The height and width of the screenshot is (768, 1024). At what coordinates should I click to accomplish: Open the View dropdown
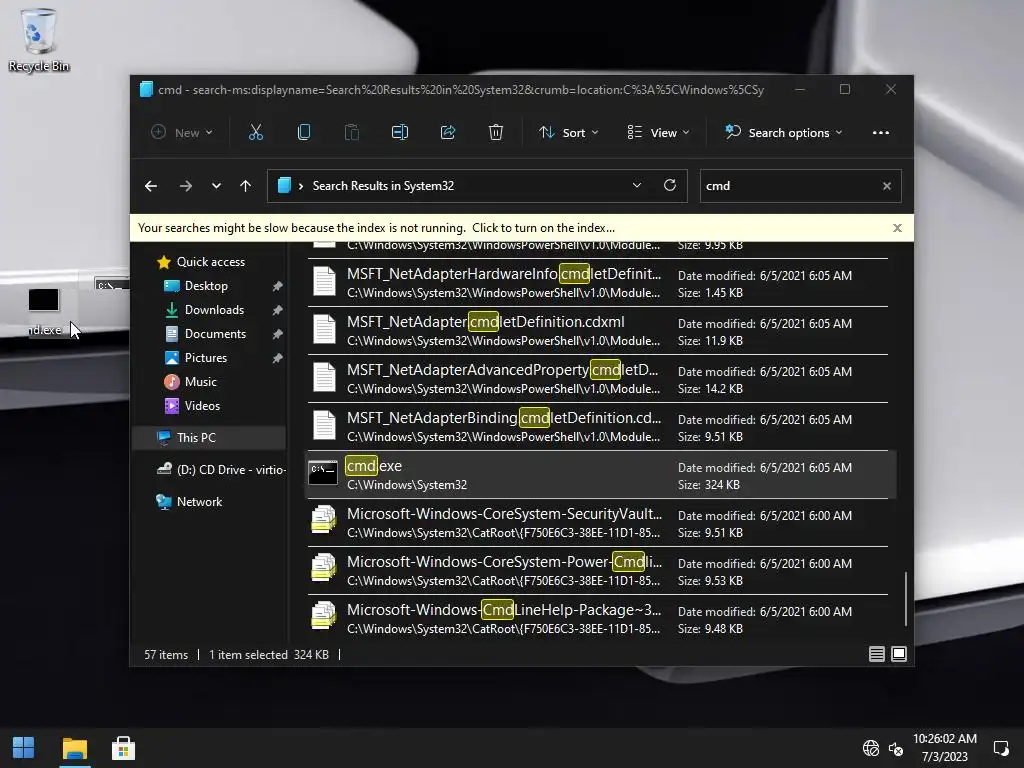coord(658,133)
